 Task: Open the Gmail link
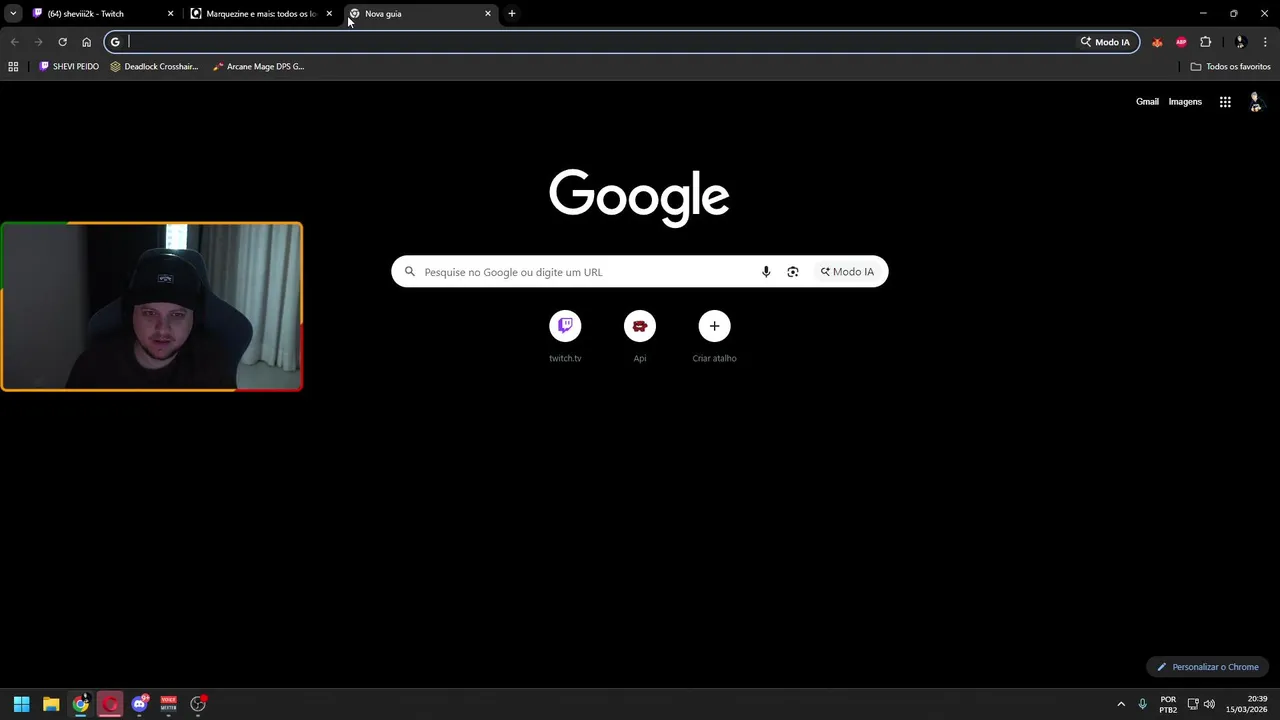[x=1147, y=102]
